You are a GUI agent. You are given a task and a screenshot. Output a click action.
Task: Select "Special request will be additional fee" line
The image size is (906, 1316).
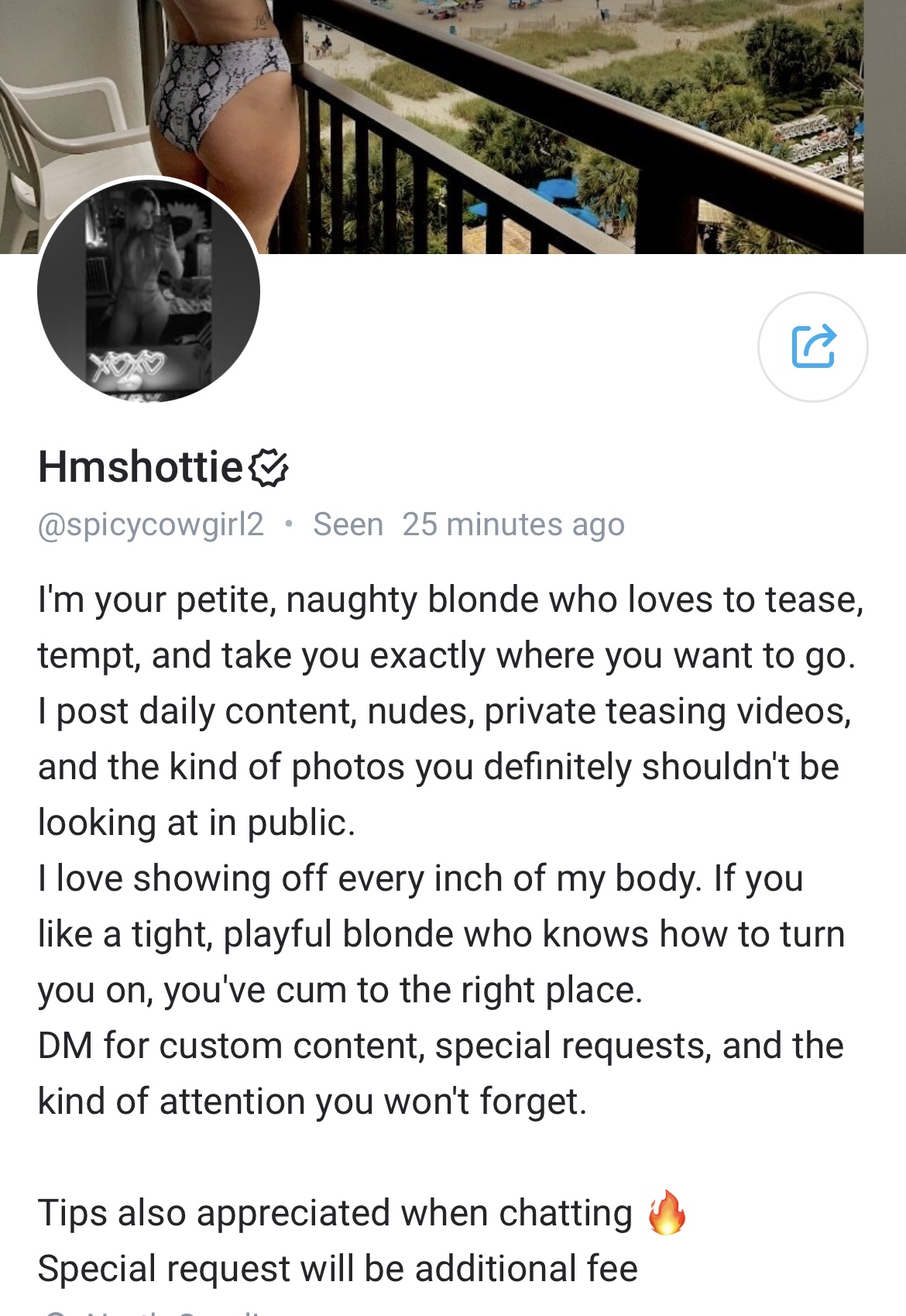[338, 1269]
